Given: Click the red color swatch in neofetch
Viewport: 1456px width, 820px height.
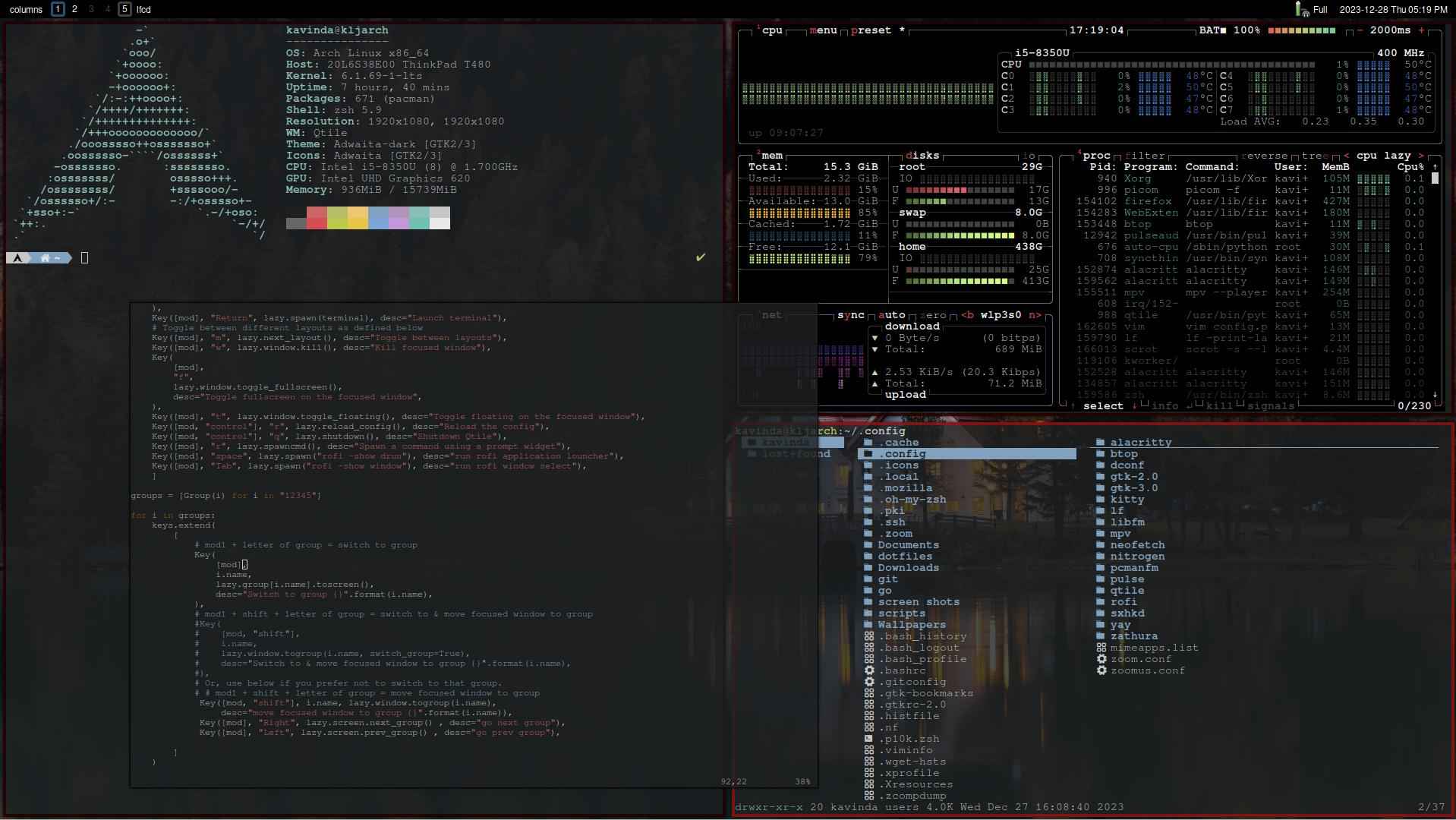Looking at the screenshot, I should click(x=317, y=218).
